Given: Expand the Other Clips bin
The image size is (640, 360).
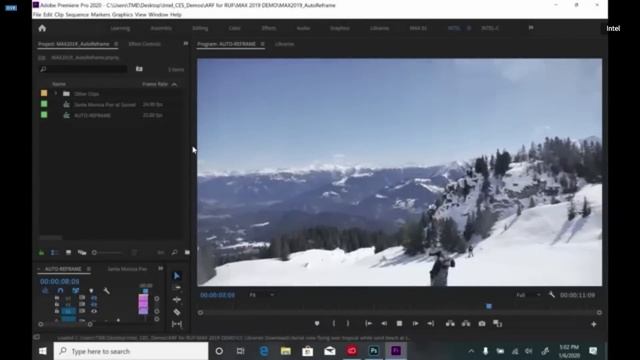Looking at the screenshot, I should pyautogui.click(x=56, y=93).
